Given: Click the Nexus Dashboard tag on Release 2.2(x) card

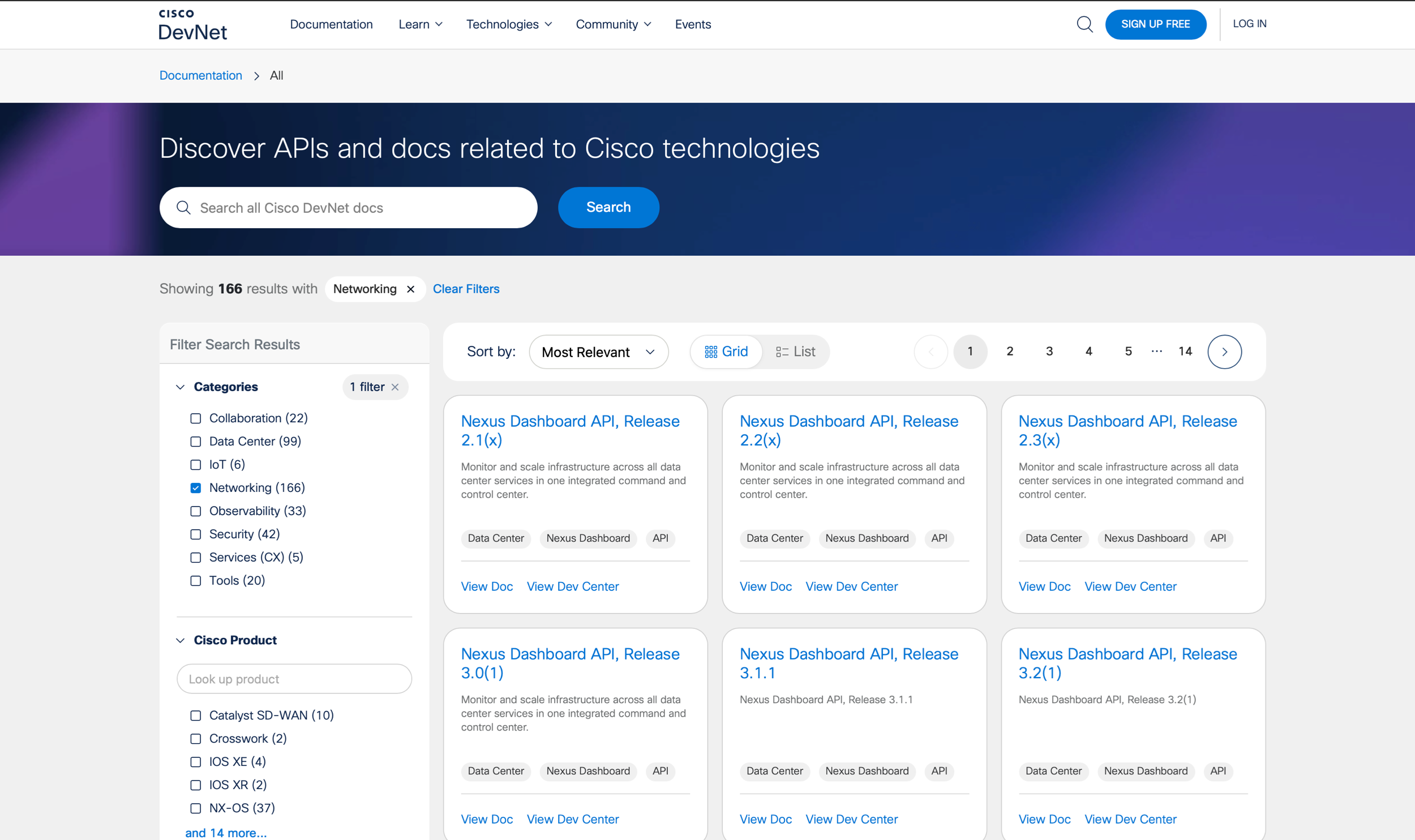Looking at the screenshot, I should click(x=867, y=538).
